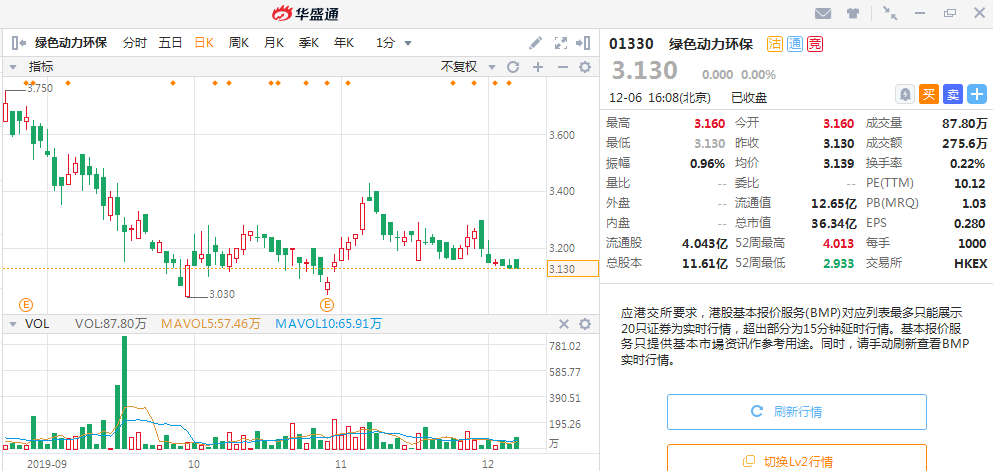Click the 刷新行情 refresh quotes button
The image size is (993, 471).
tap(797, 411)
